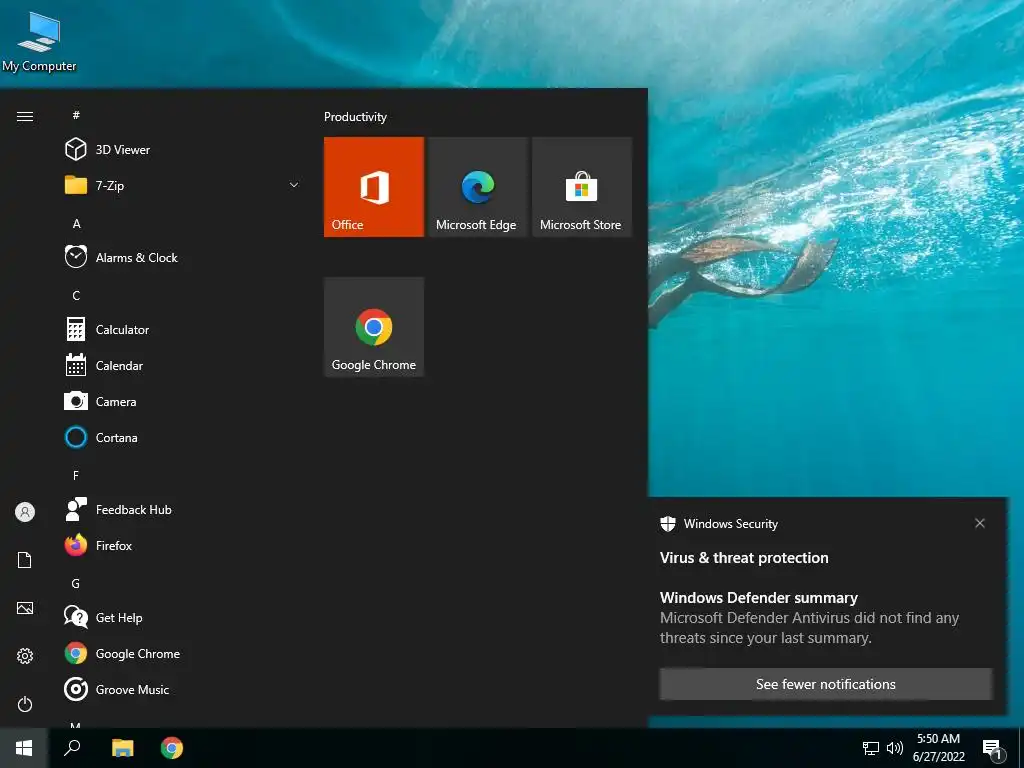Launch Alarms & Clock
This screenshot has width=1024, height=768.
coord(183,257)
